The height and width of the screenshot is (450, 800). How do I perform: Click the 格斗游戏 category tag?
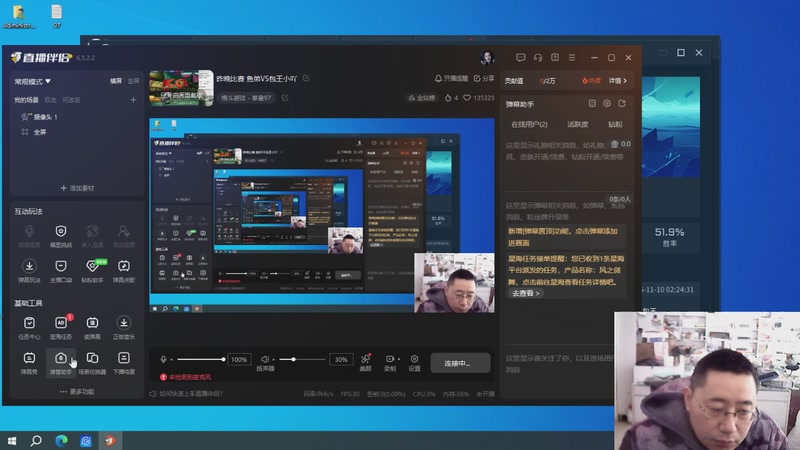point(246,97)
